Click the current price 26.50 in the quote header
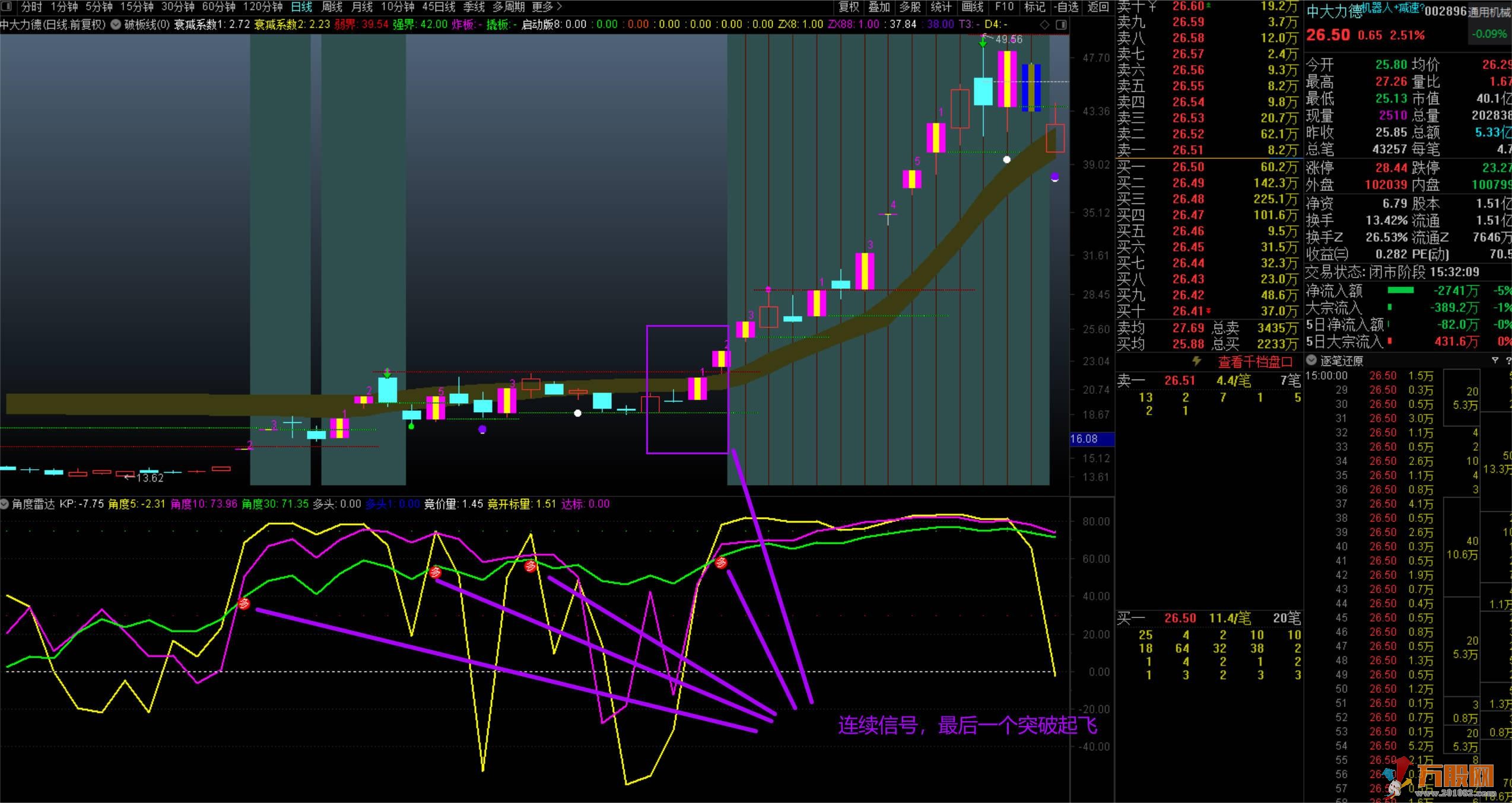Screen dimensions: 1512x803 pyautogui.click(x=1328, y=35)
